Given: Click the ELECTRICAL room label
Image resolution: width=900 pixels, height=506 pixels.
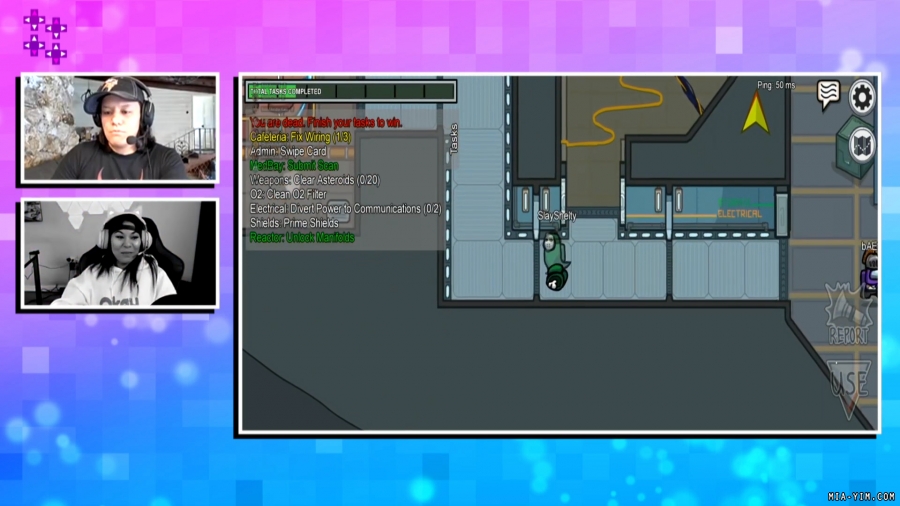Looking at the screenshot, I should tap(739, 213).
